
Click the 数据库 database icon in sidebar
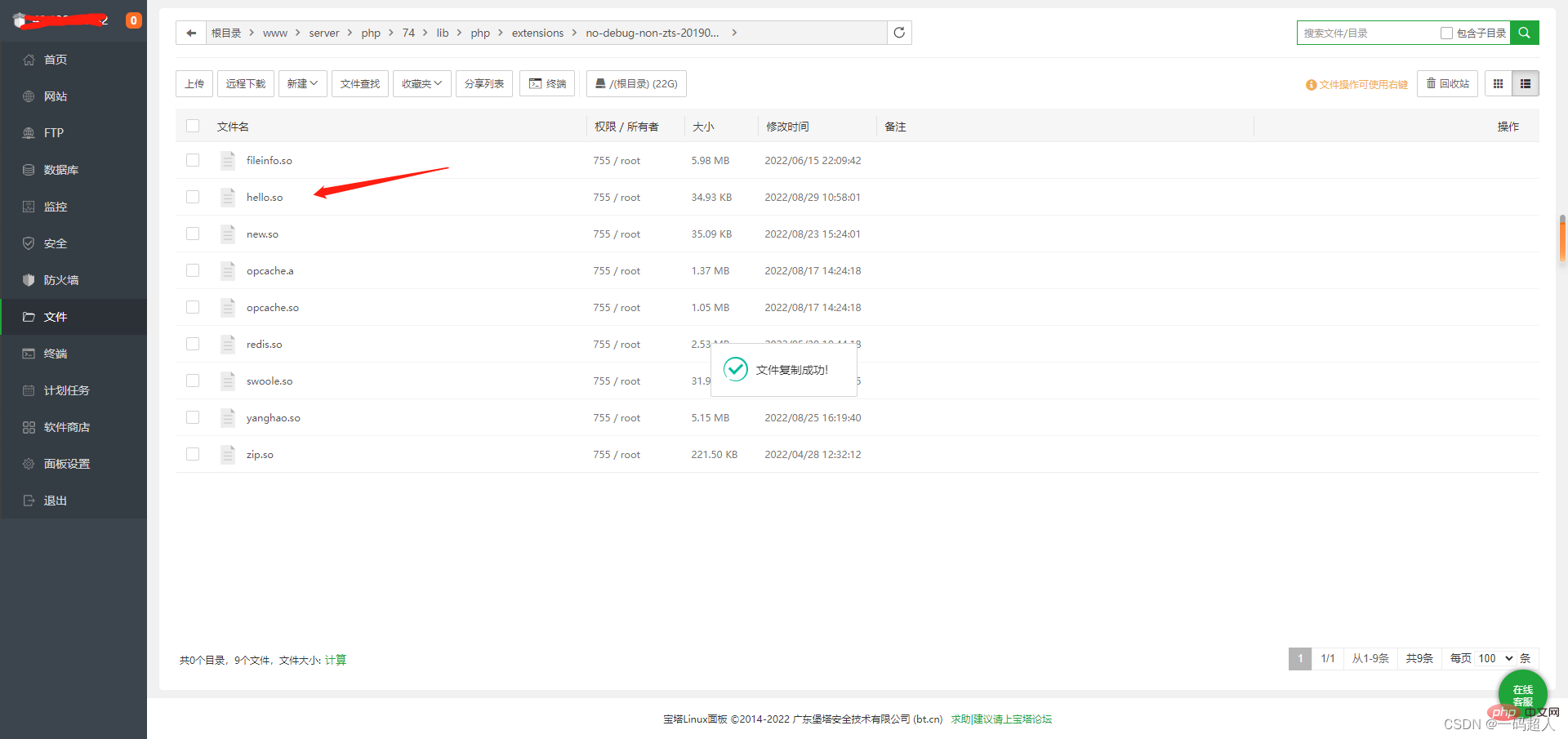[x=29, y=170]
